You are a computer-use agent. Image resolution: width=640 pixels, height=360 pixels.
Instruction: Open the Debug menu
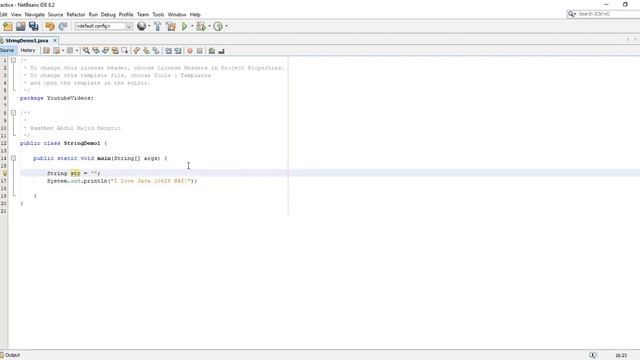coord(108,14)
